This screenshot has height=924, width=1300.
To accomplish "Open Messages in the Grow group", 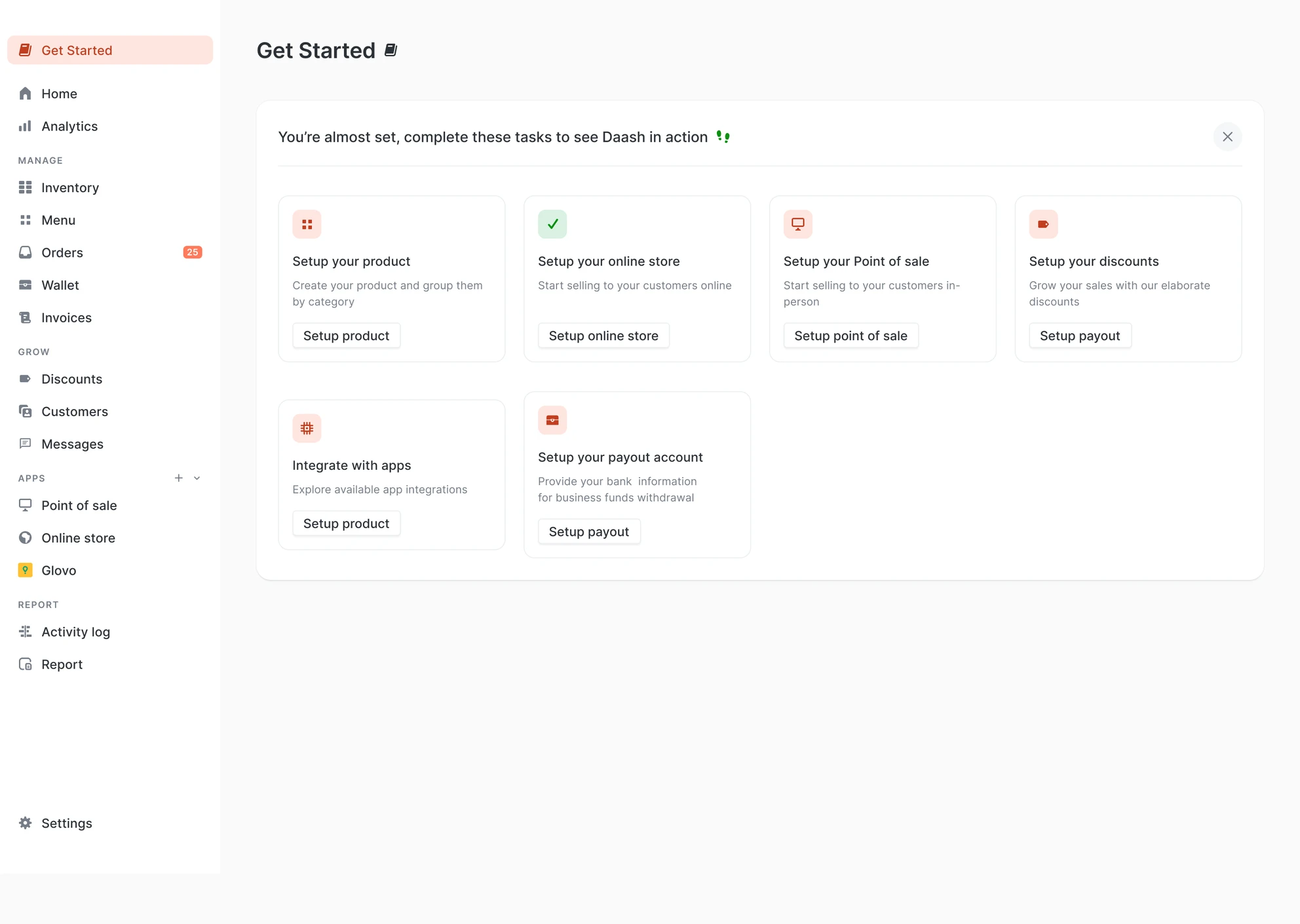I will point(110,444).
